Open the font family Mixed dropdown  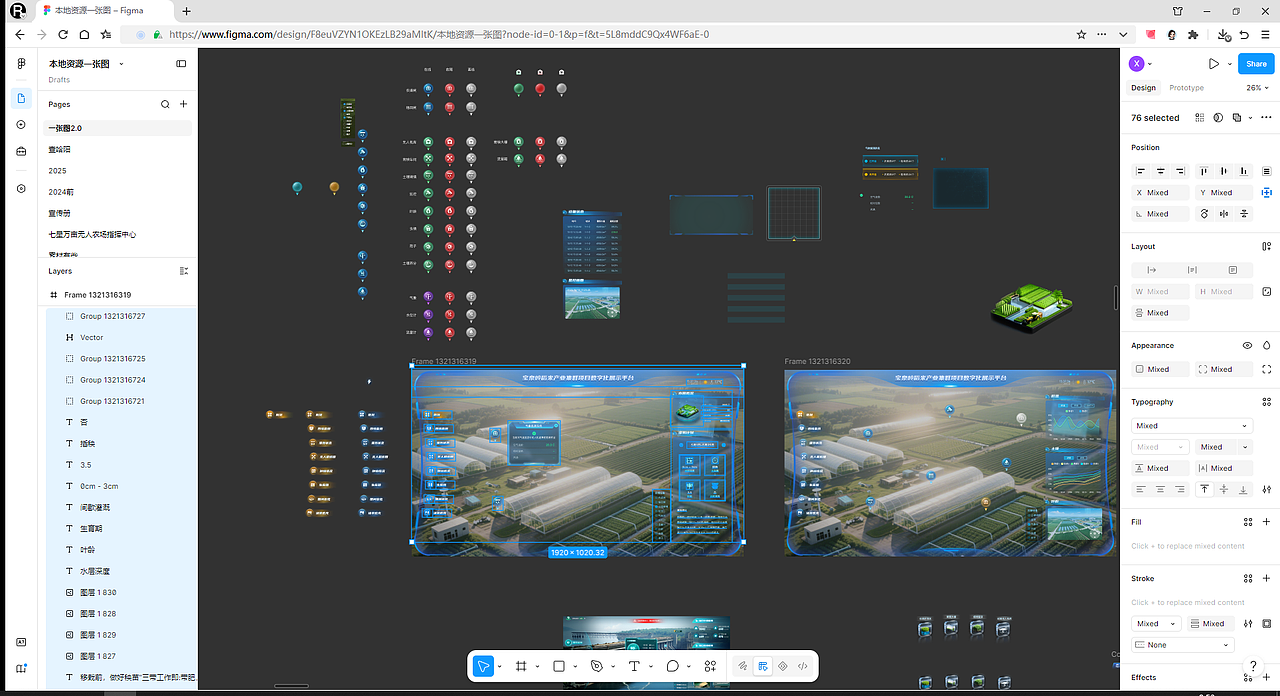[1192, 426]
